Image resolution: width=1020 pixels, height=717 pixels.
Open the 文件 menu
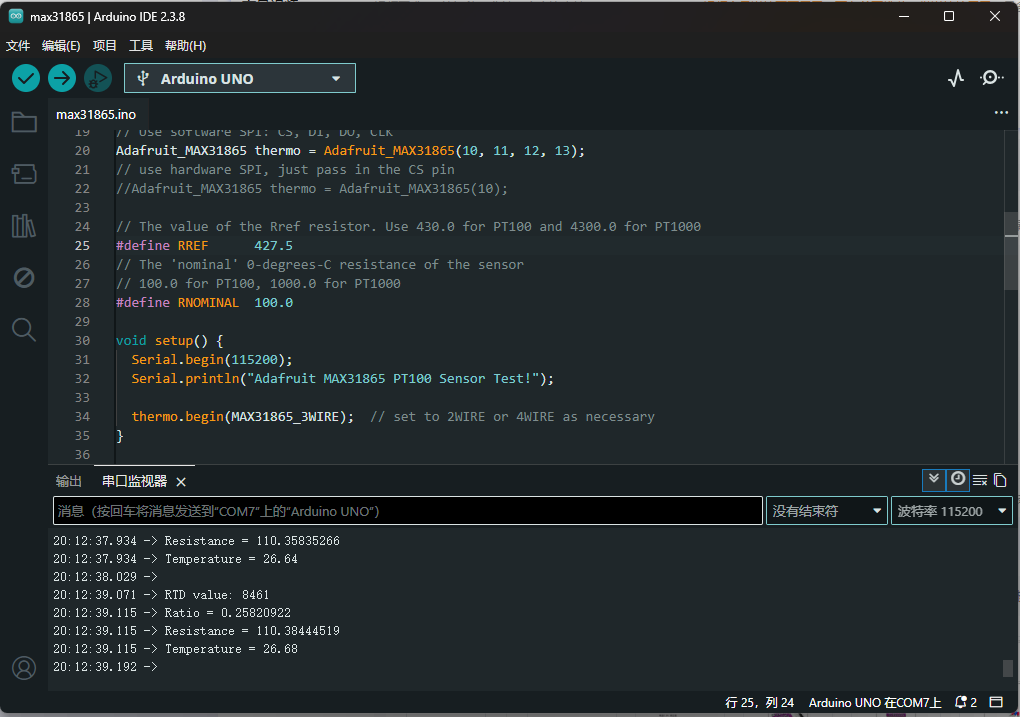coord(18,46)
